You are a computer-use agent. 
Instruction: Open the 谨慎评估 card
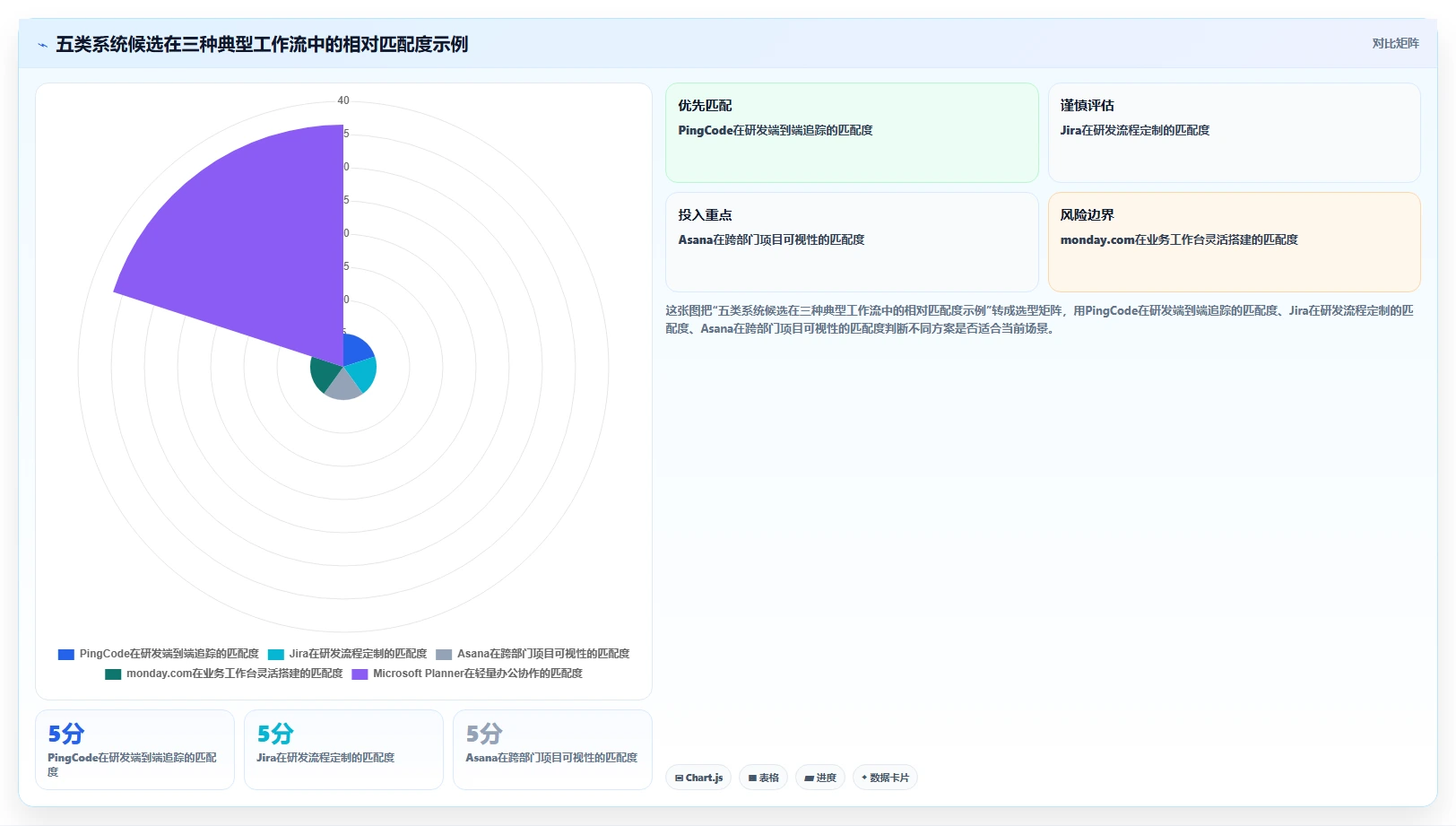click(x=1234, y=133)
